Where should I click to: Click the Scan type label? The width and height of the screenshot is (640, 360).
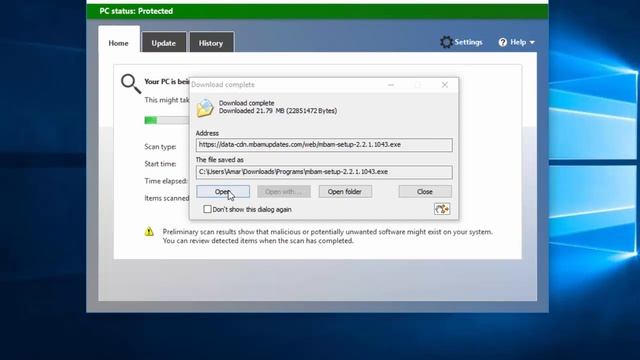[x=160, y=147]
